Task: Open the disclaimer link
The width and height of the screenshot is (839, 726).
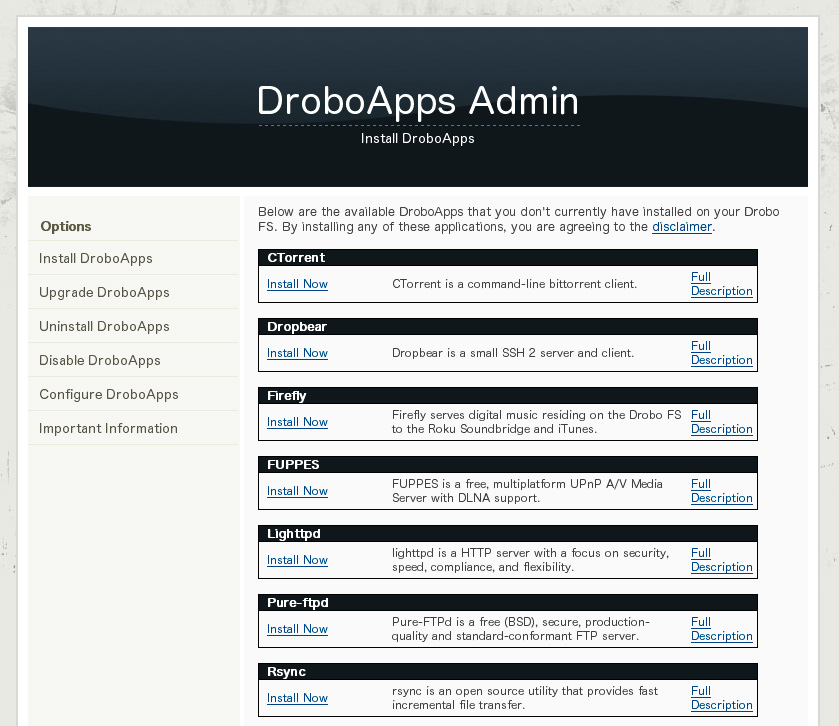Action: (x=681, y=227)
